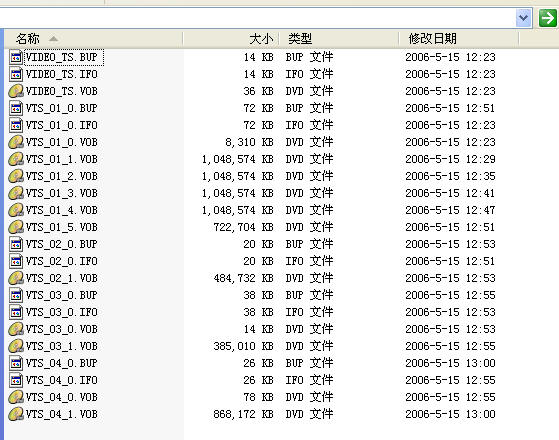Select the VIDEO_TS.BUP file icon

pos(16,57)
